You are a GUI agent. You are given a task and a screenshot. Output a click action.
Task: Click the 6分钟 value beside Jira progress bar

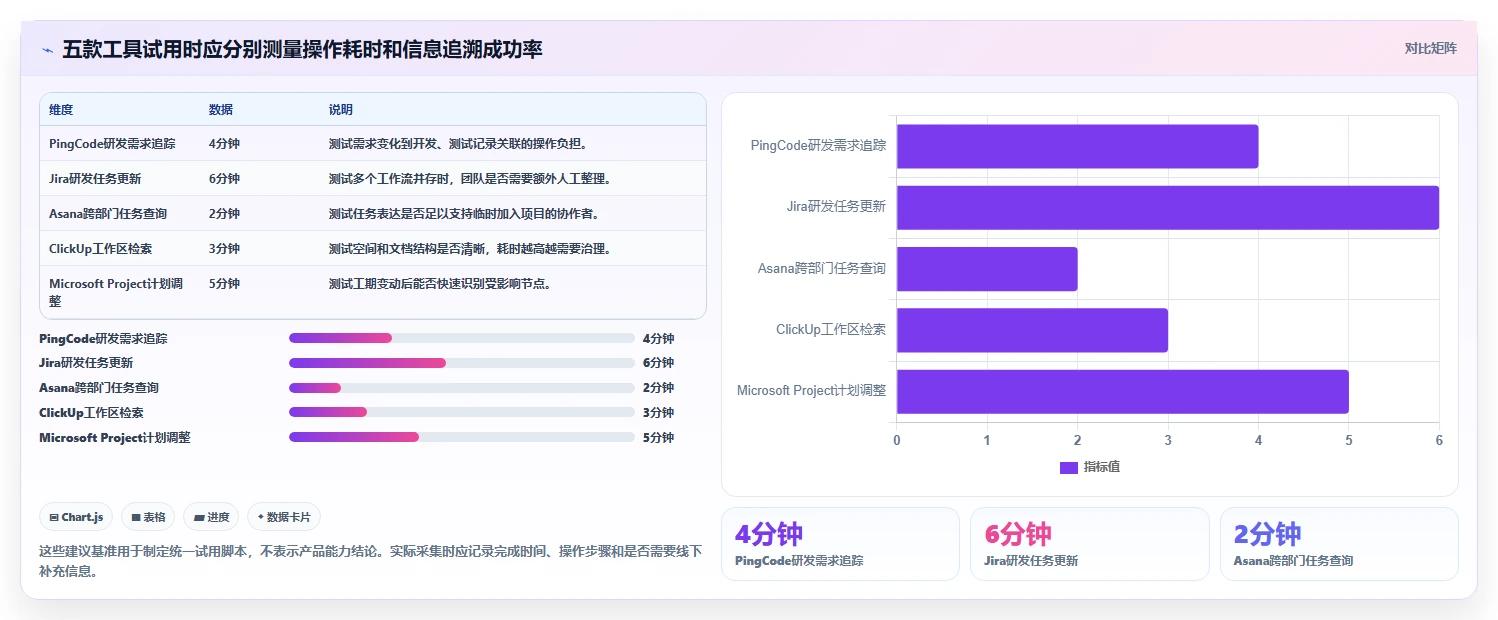[658, 363]
